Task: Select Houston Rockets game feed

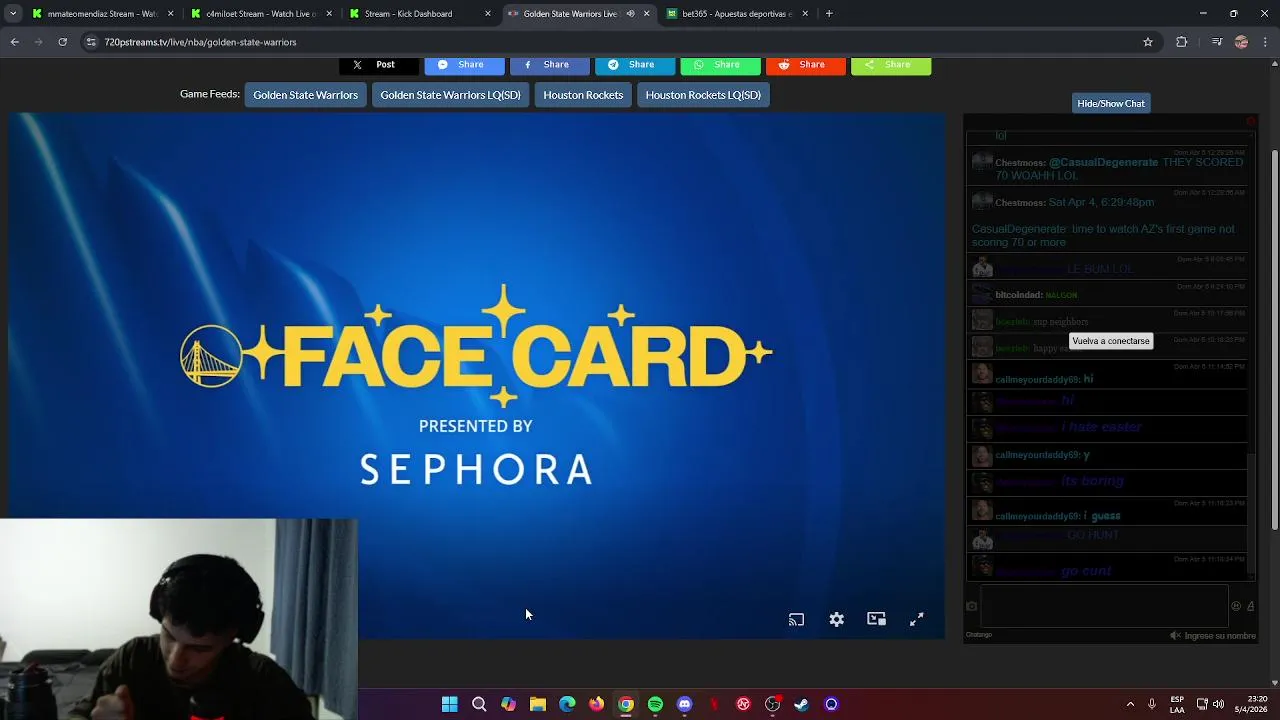Action: click(x=583, y=95)
